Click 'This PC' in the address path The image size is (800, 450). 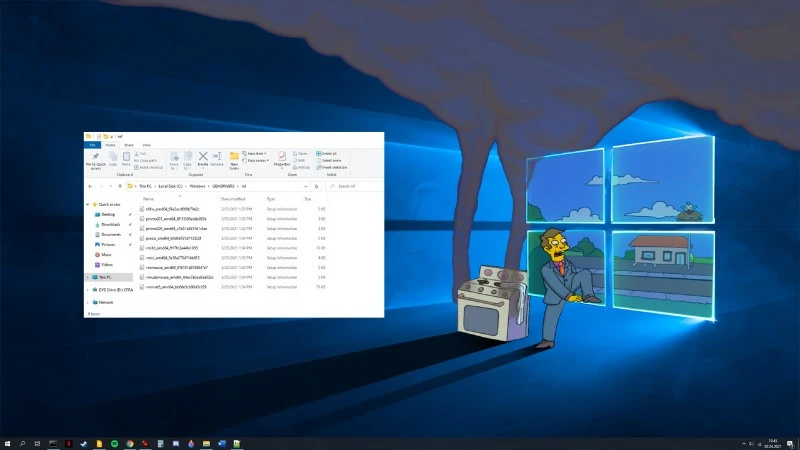pos(145,186)
